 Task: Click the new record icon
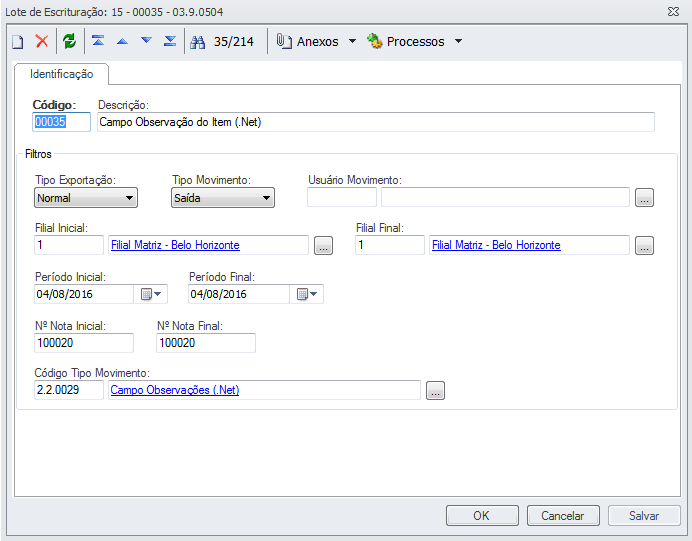[18, 42]
